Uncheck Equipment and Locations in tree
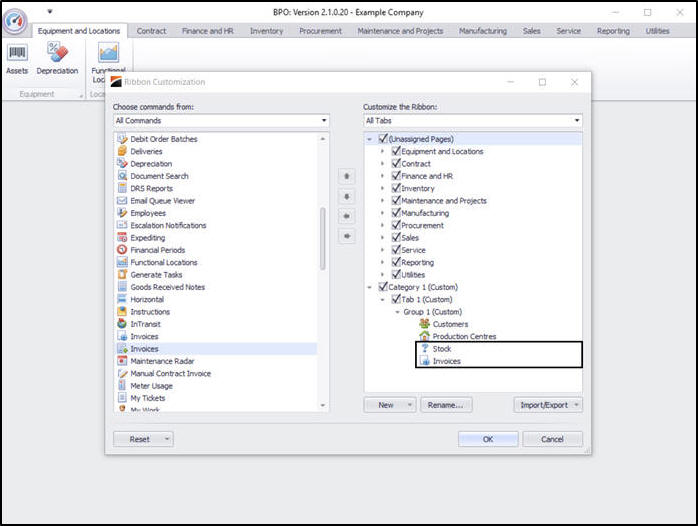 [x=396, y=151]
